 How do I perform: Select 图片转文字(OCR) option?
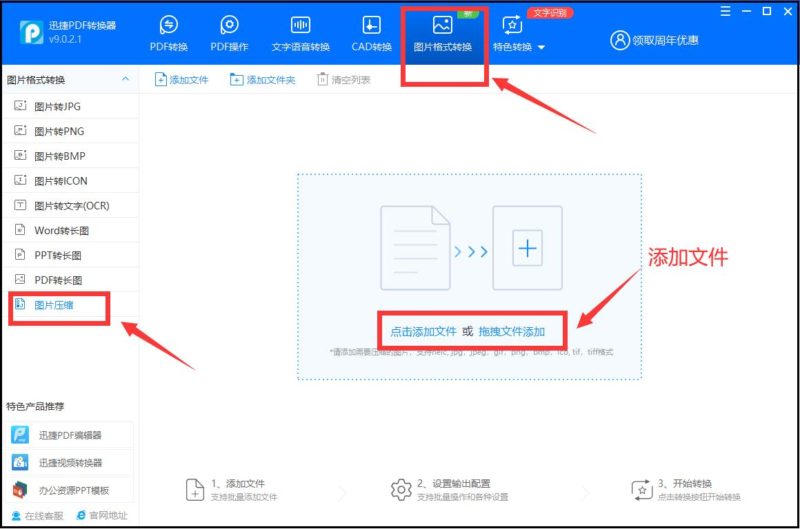[x=71, y=206]
